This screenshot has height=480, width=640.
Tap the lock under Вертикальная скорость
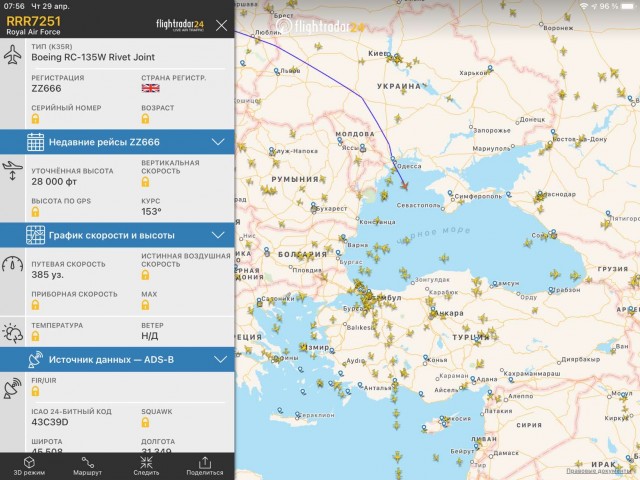(x=145, y=182)
